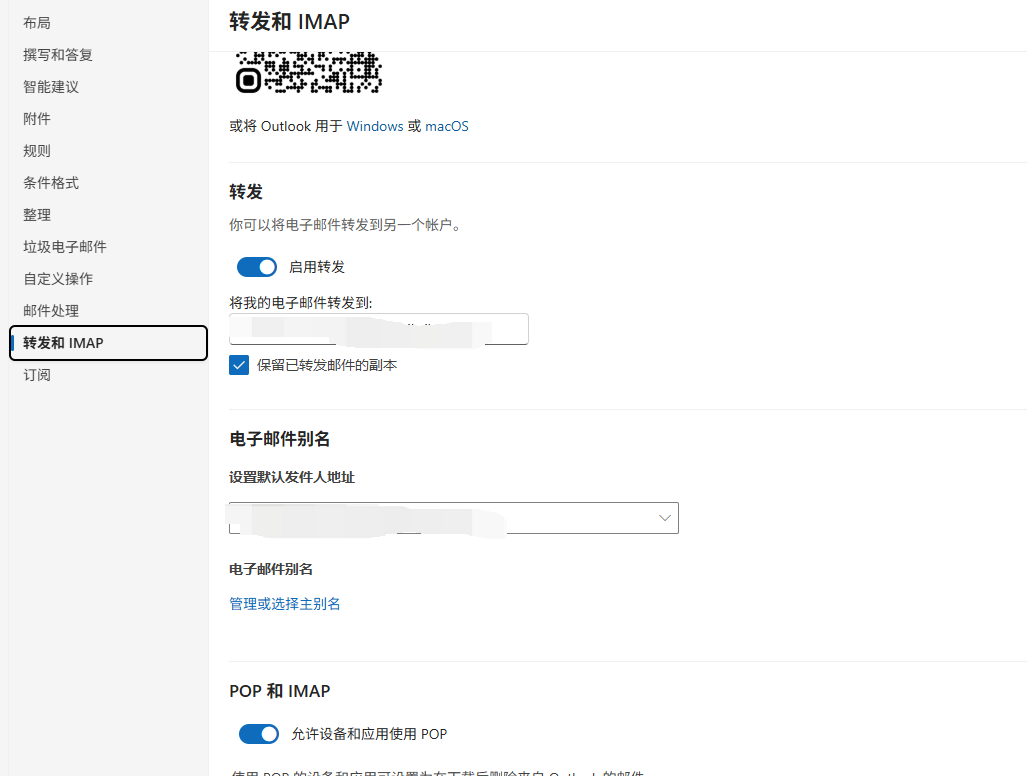1027x776 pixels.
Task: Enable the 启用转发 forwarding toggle
Action: [257, 266]
